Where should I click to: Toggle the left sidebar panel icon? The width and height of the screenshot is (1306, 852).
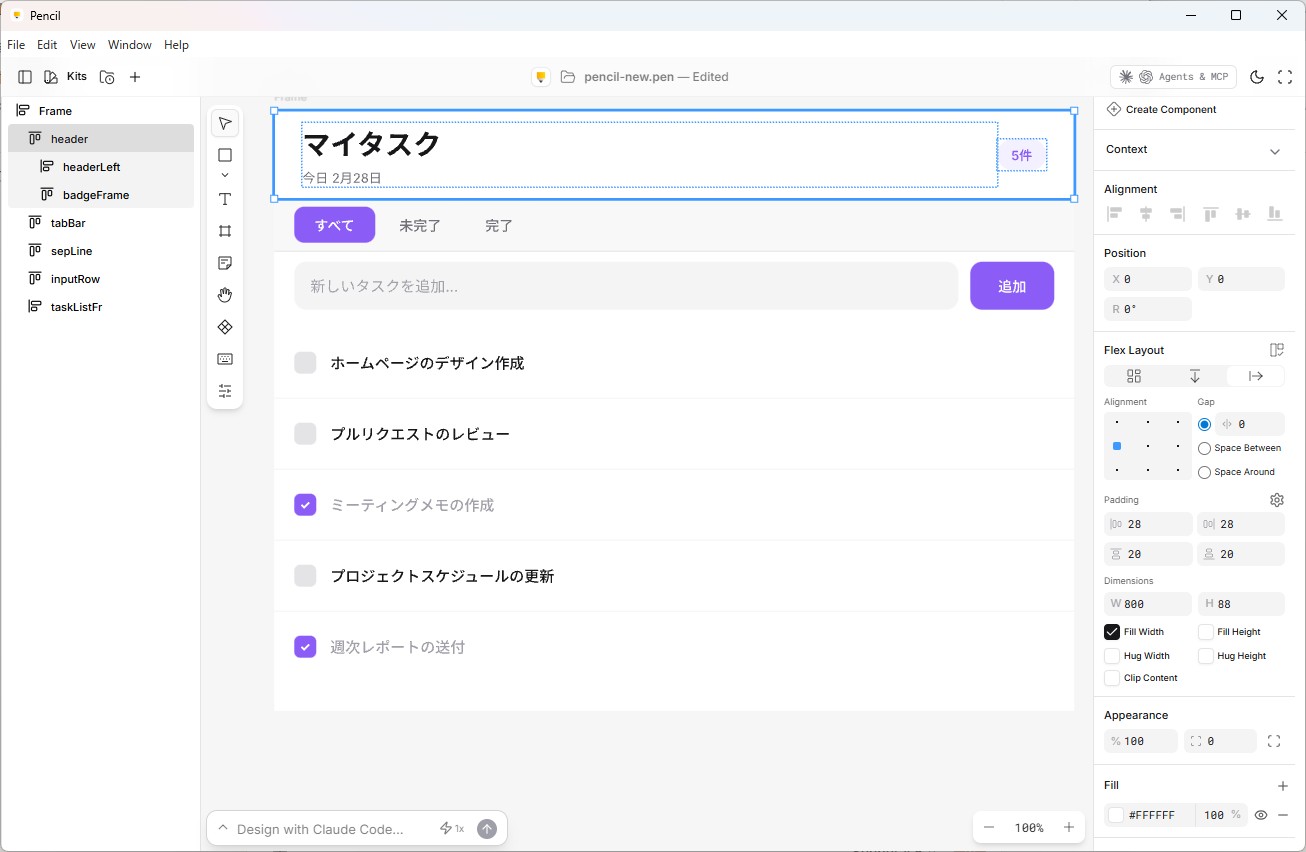(x=25, y=77)
